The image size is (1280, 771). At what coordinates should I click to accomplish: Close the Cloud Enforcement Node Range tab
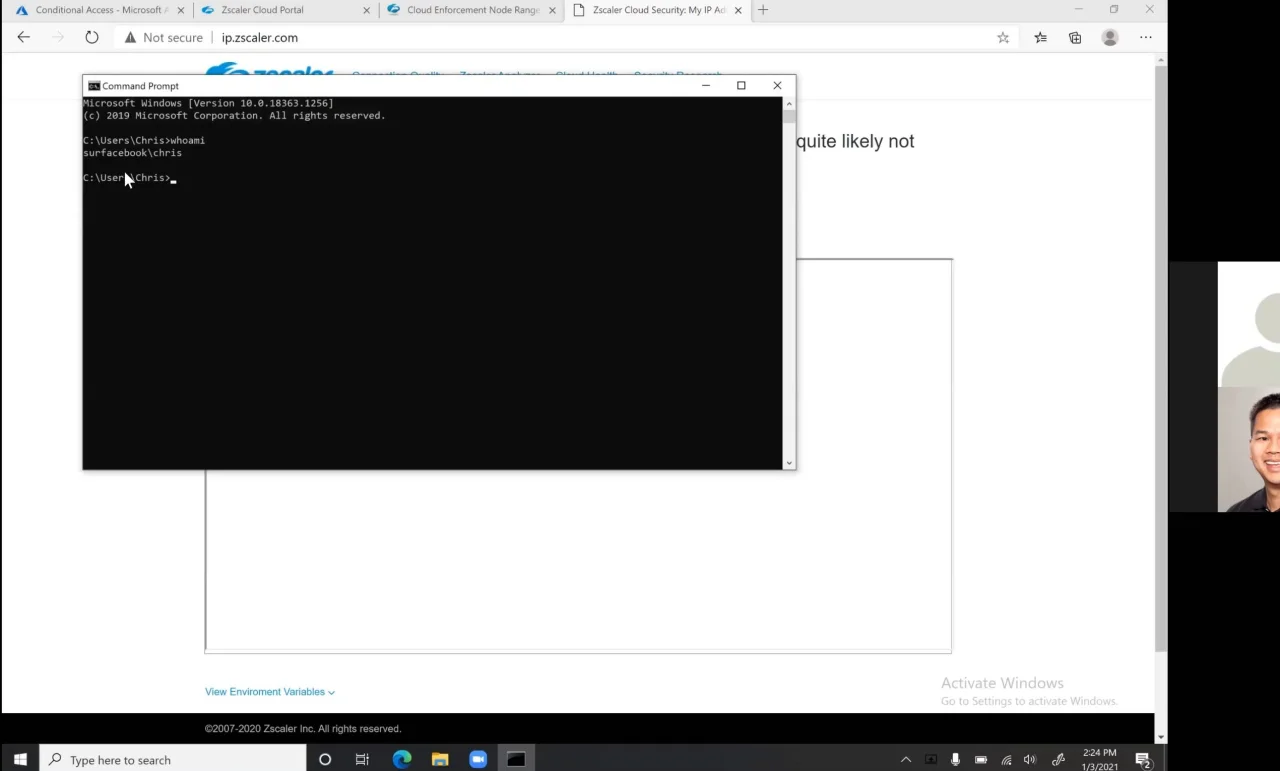tap(552, 10)
